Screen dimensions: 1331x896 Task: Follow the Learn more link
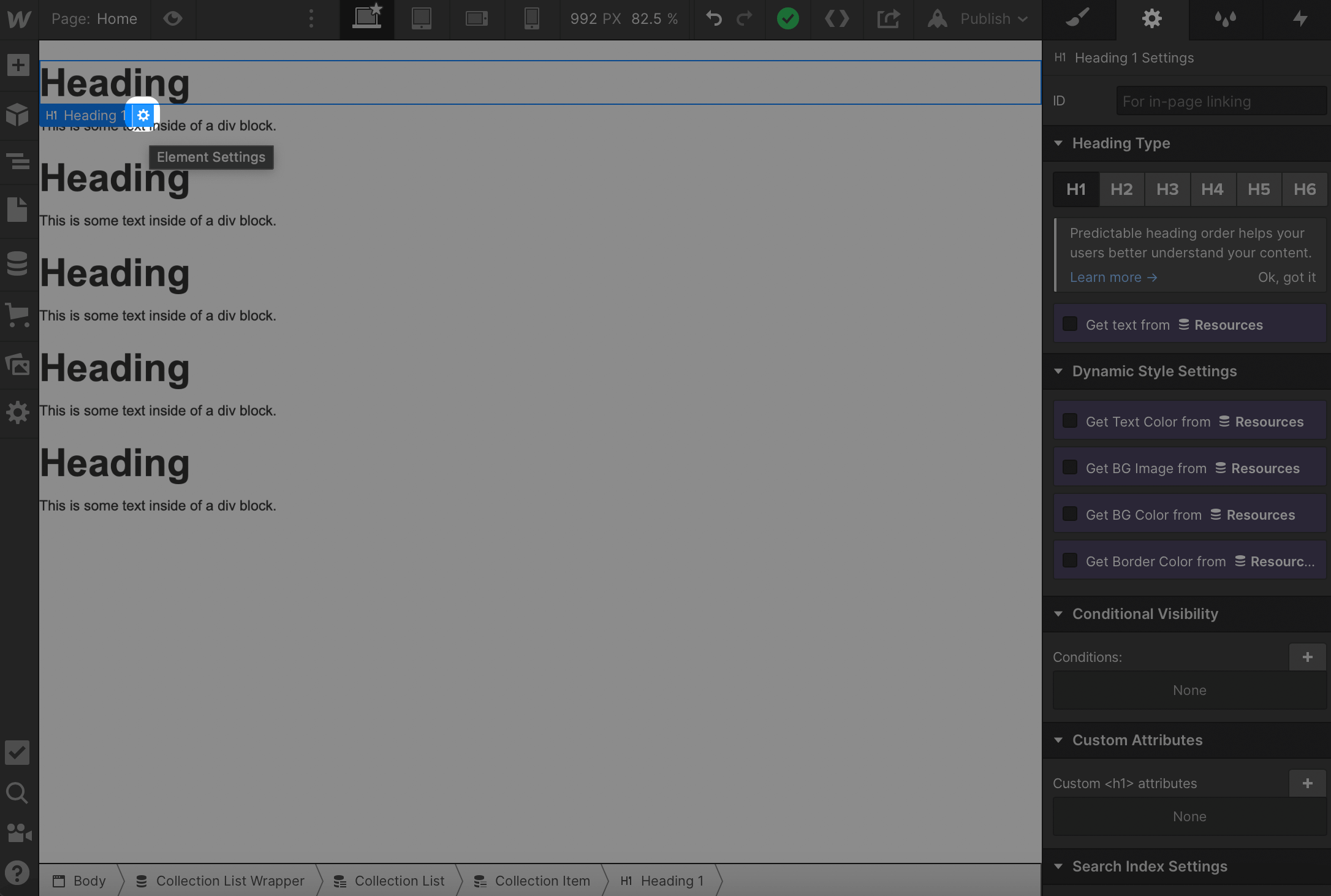click(1113, 278)
